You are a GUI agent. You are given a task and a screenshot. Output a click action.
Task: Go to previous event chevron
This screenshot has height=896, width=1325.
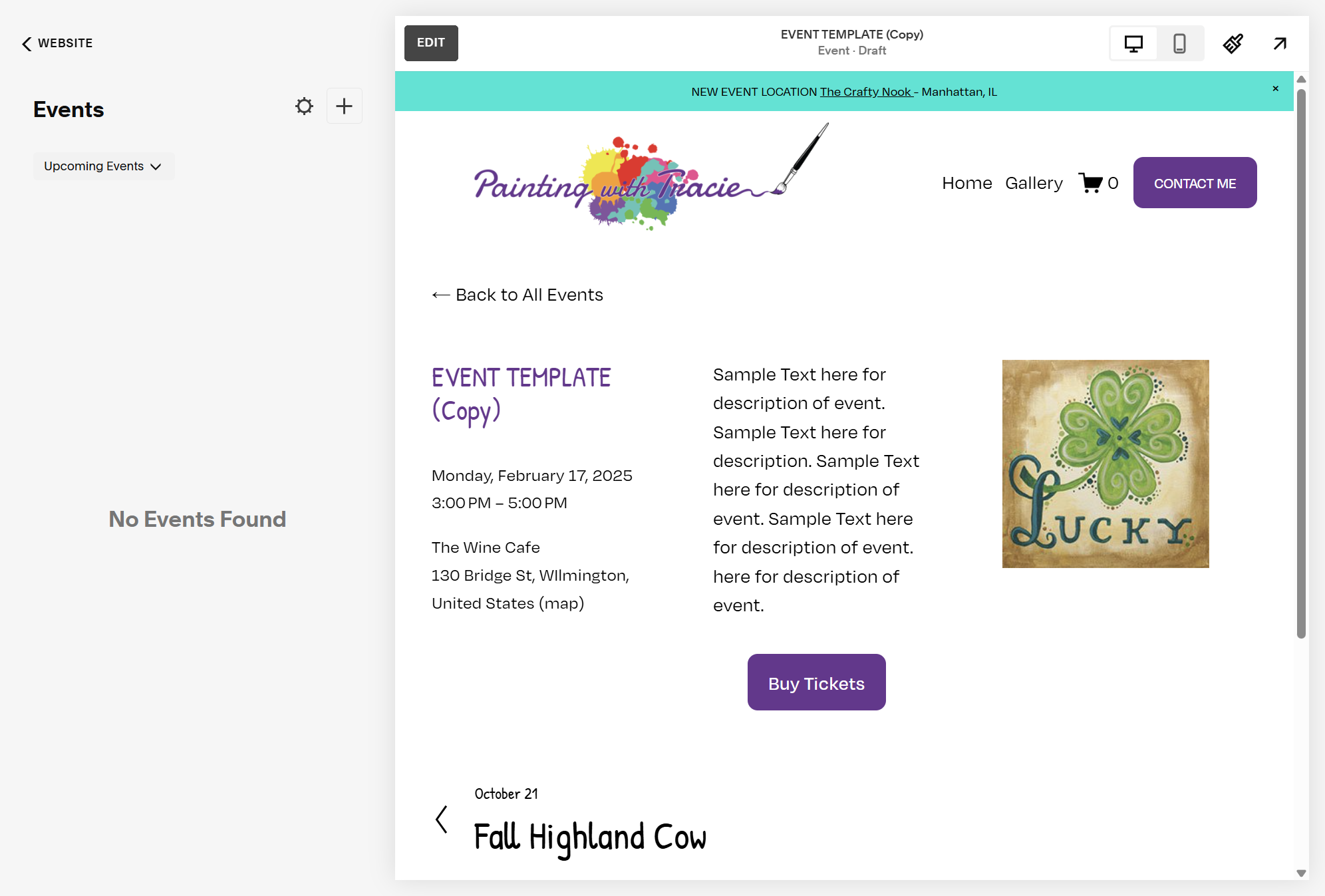click(441, 820)
